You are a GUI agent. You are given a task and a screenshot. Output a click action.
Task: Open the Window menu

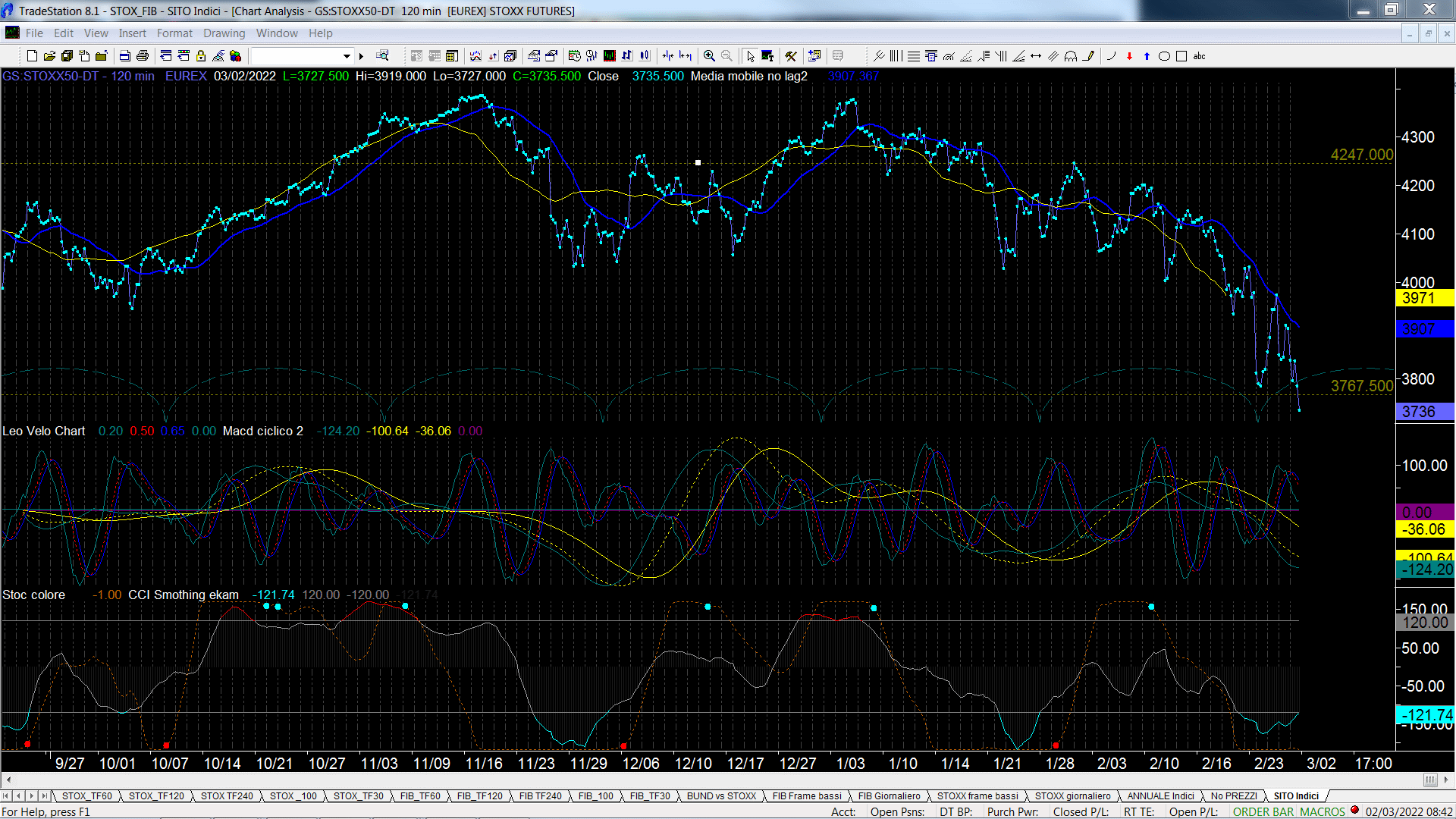pos(277,33)
